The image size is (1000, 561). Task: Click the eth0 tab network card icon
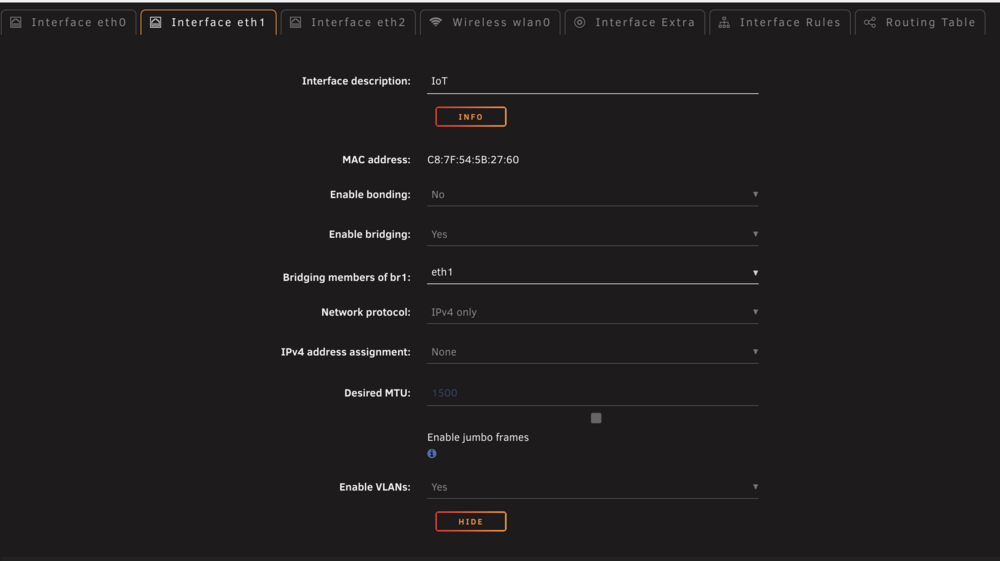point(16,22)
